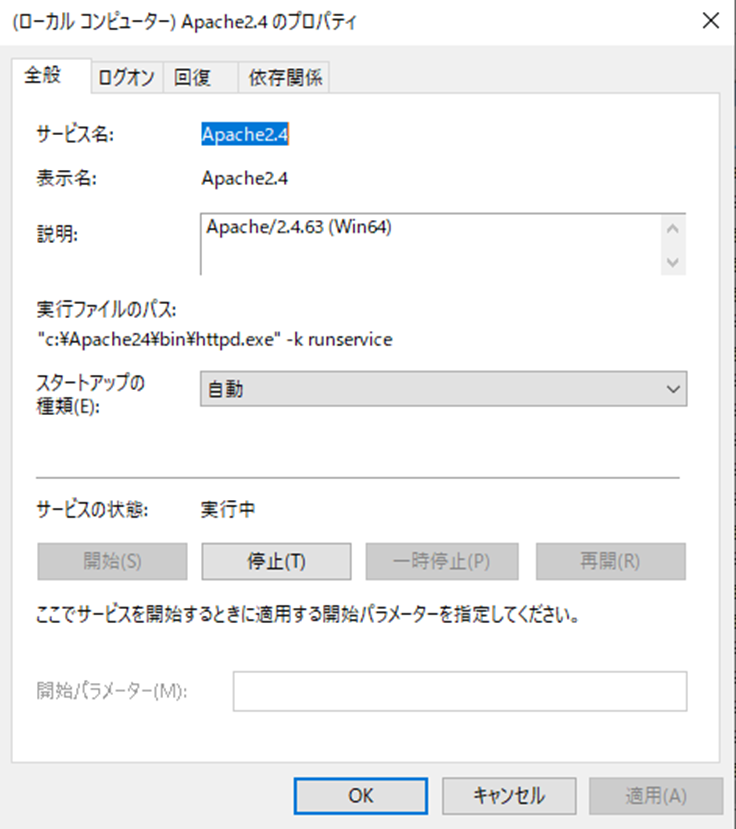The width and height of the screenshot is (736, 829).
Task: Click the 実行中 service status text
Action: [x=228, y=509]
